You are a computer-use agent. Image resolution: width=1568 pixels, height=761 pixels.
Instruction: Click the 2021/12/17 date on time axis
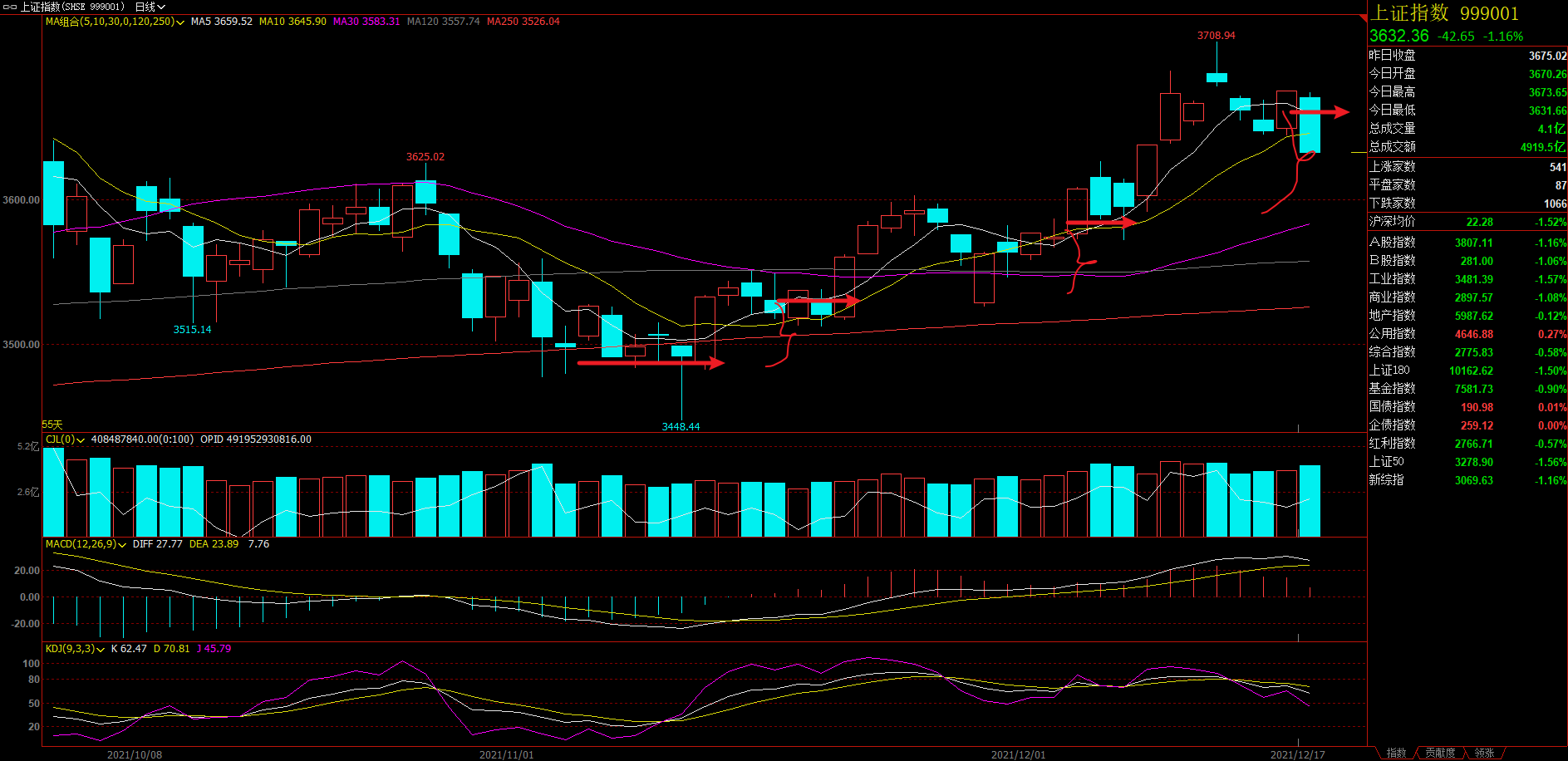tap(1297, 754)
